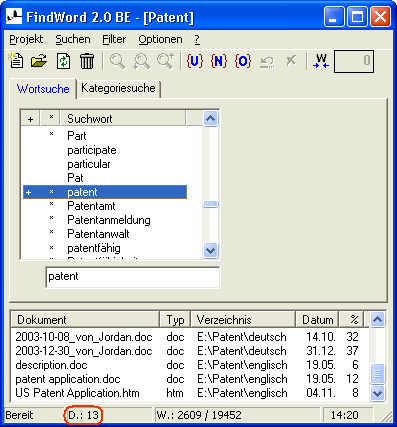Click the Verzeichnis column header
Image resolution: width=397 pixels, height=427 pixels.
click(x=243, y=320)
